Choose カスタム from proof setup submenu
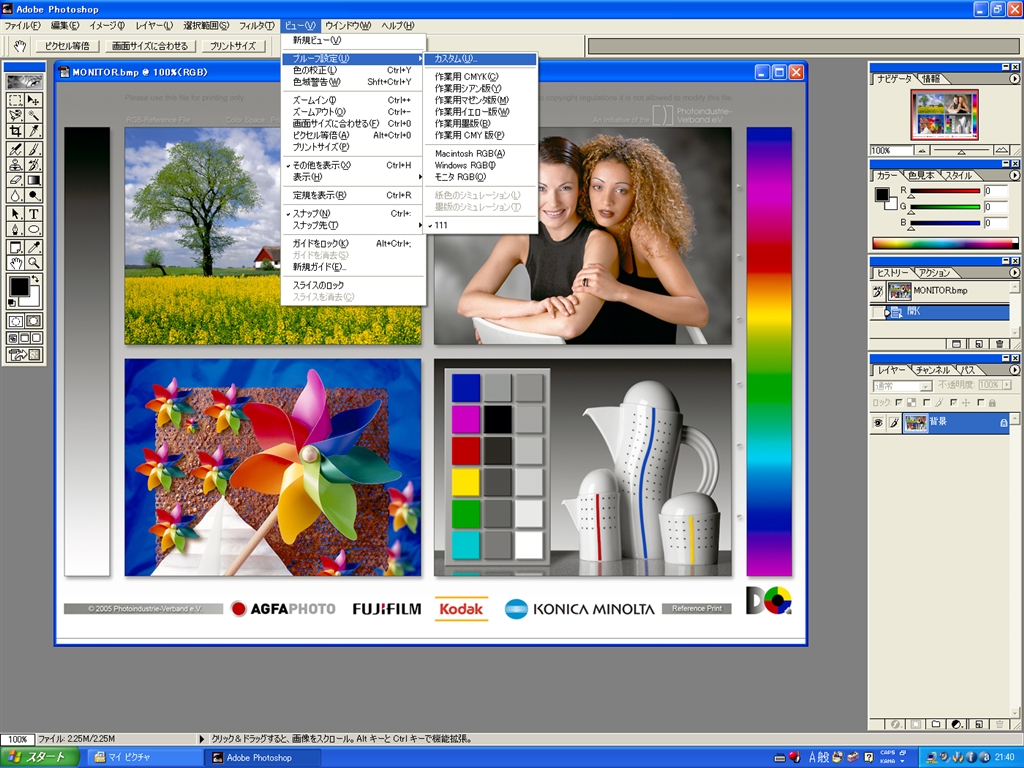This screenshot has width=1024, height=768. (x=456, y=59)
